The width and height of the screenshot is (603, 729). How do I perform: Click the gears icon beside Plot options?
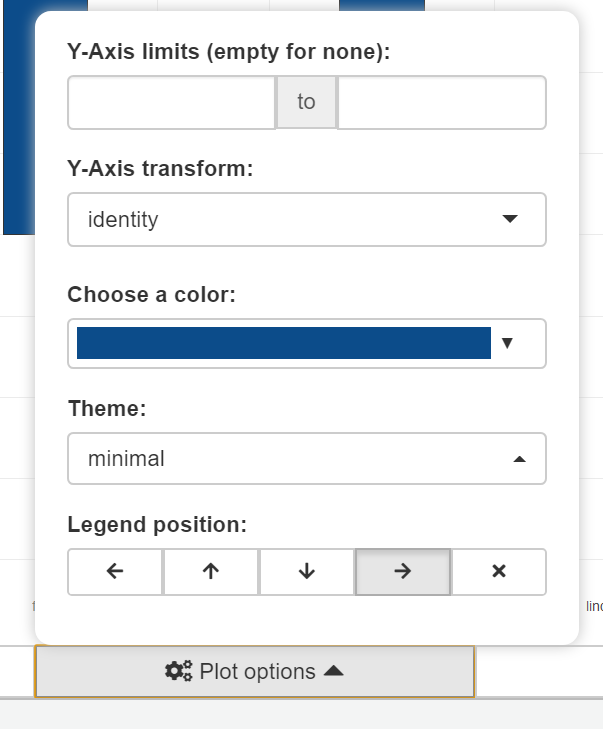pyautogui.click(x=179, y=672)
